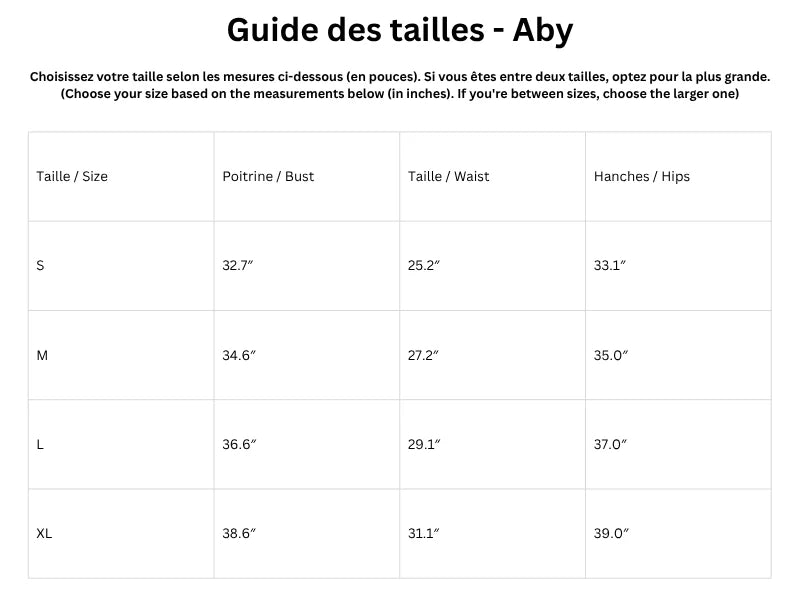The image size is (800, 600).
Task: Click the French size instruction sentence
Action: (400, 77)
